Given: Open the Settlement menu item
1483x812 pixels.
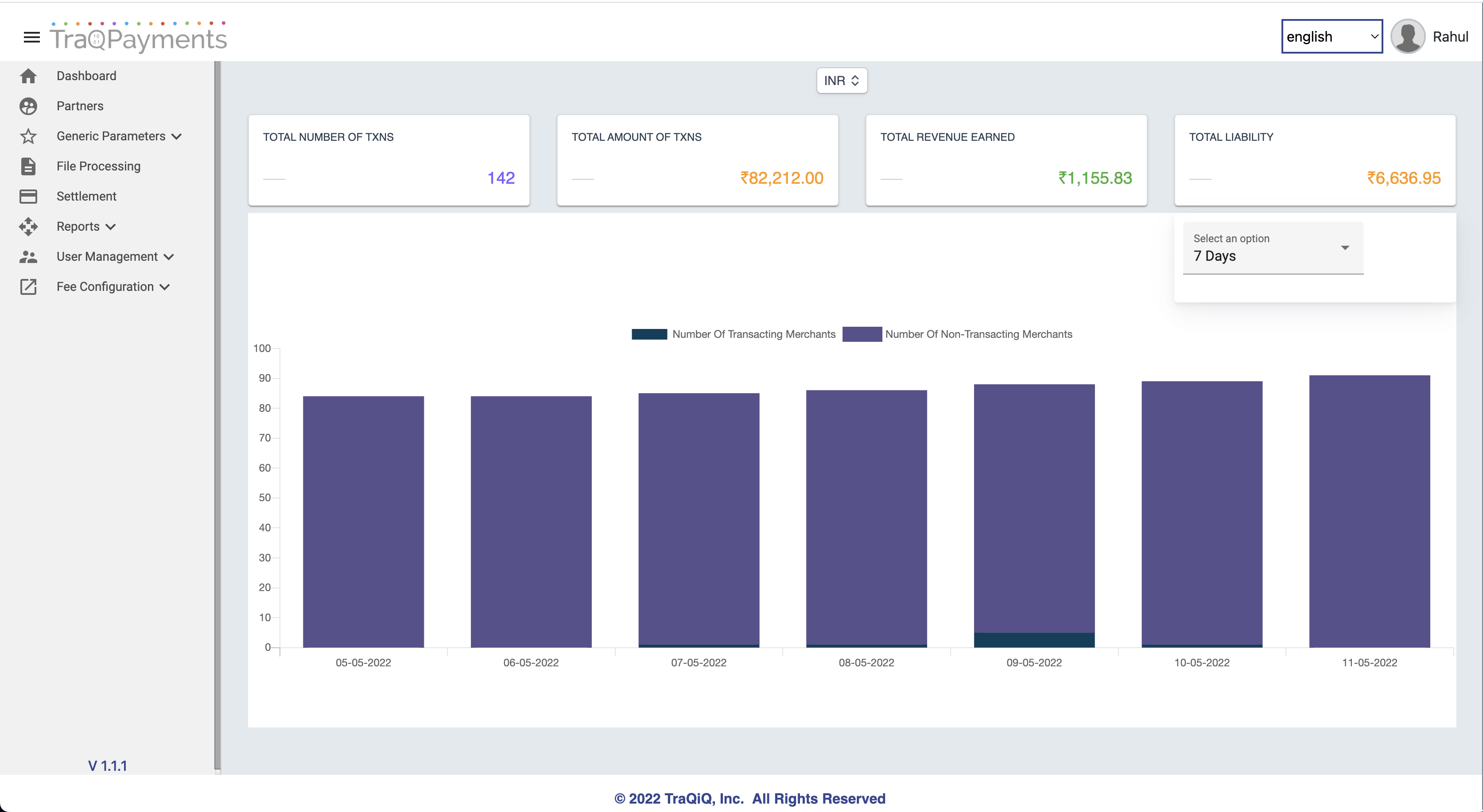Looking at the screenshot, I should 86,196.
